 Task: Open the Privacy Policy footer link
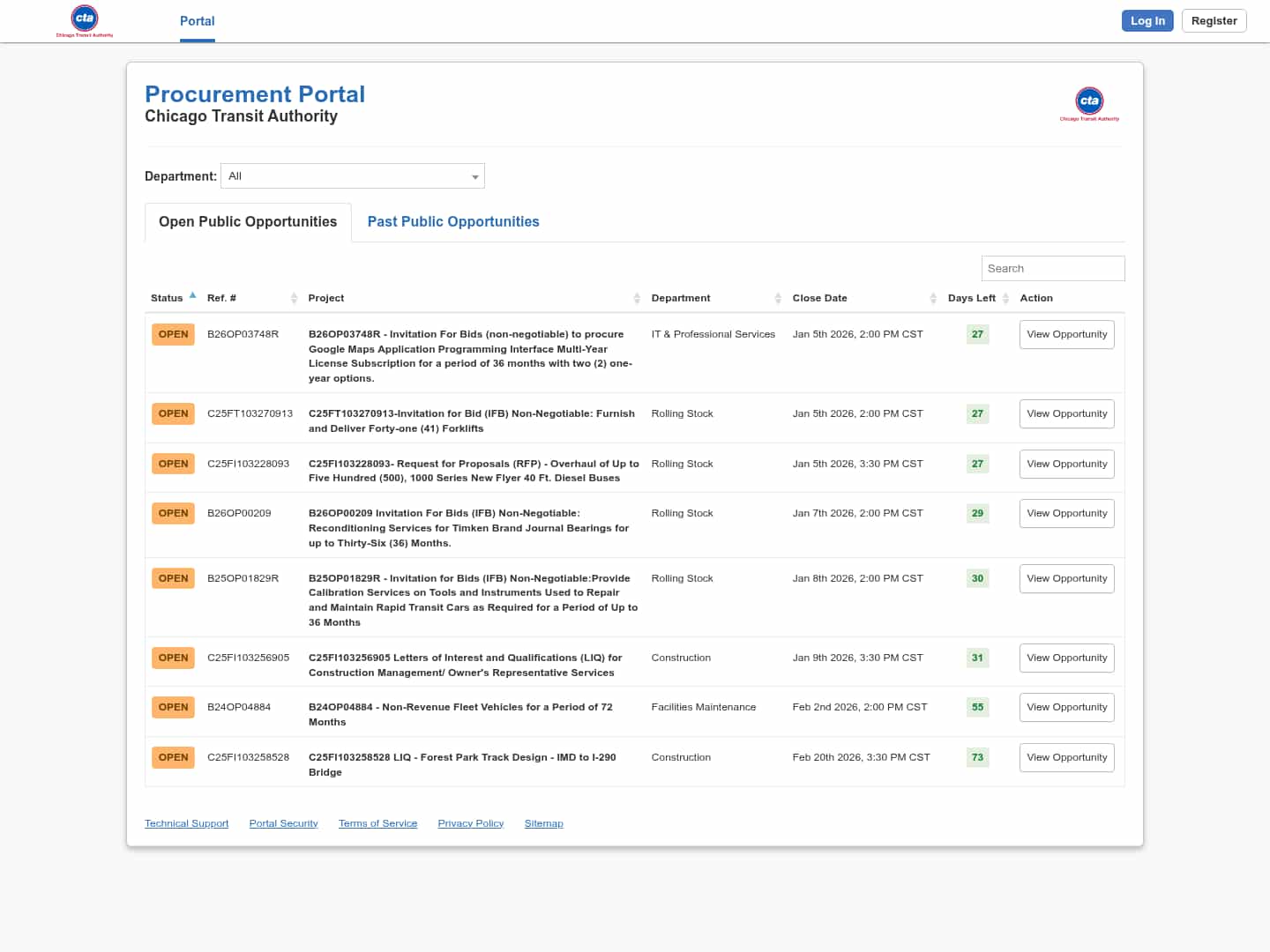click(470, 823)
